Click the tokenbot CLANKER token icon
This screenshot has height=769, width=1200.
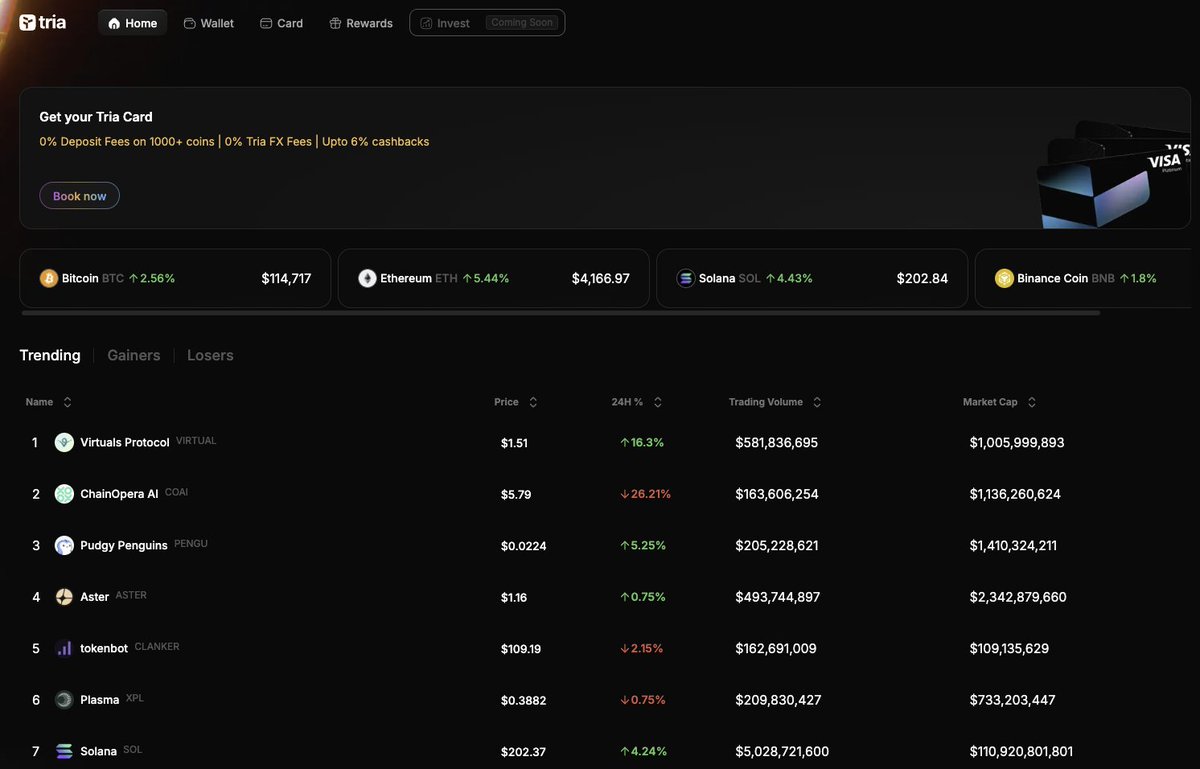click(x=64, y=648)
